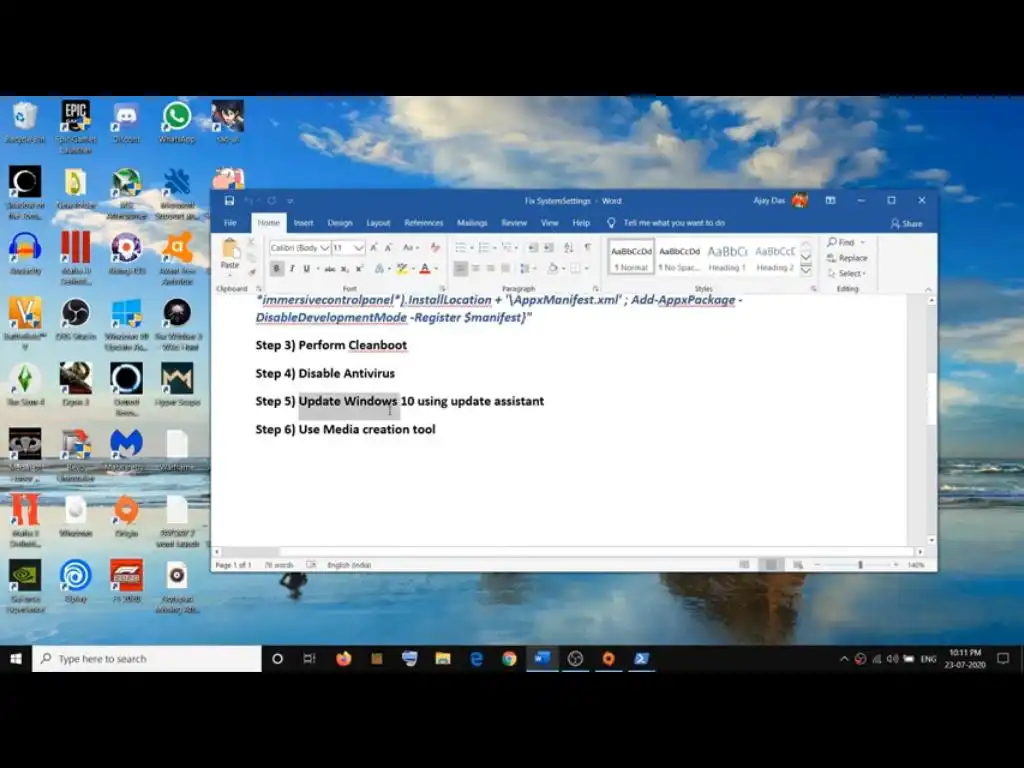
Task: Click the Justify alignment icon
Action: 505,268
